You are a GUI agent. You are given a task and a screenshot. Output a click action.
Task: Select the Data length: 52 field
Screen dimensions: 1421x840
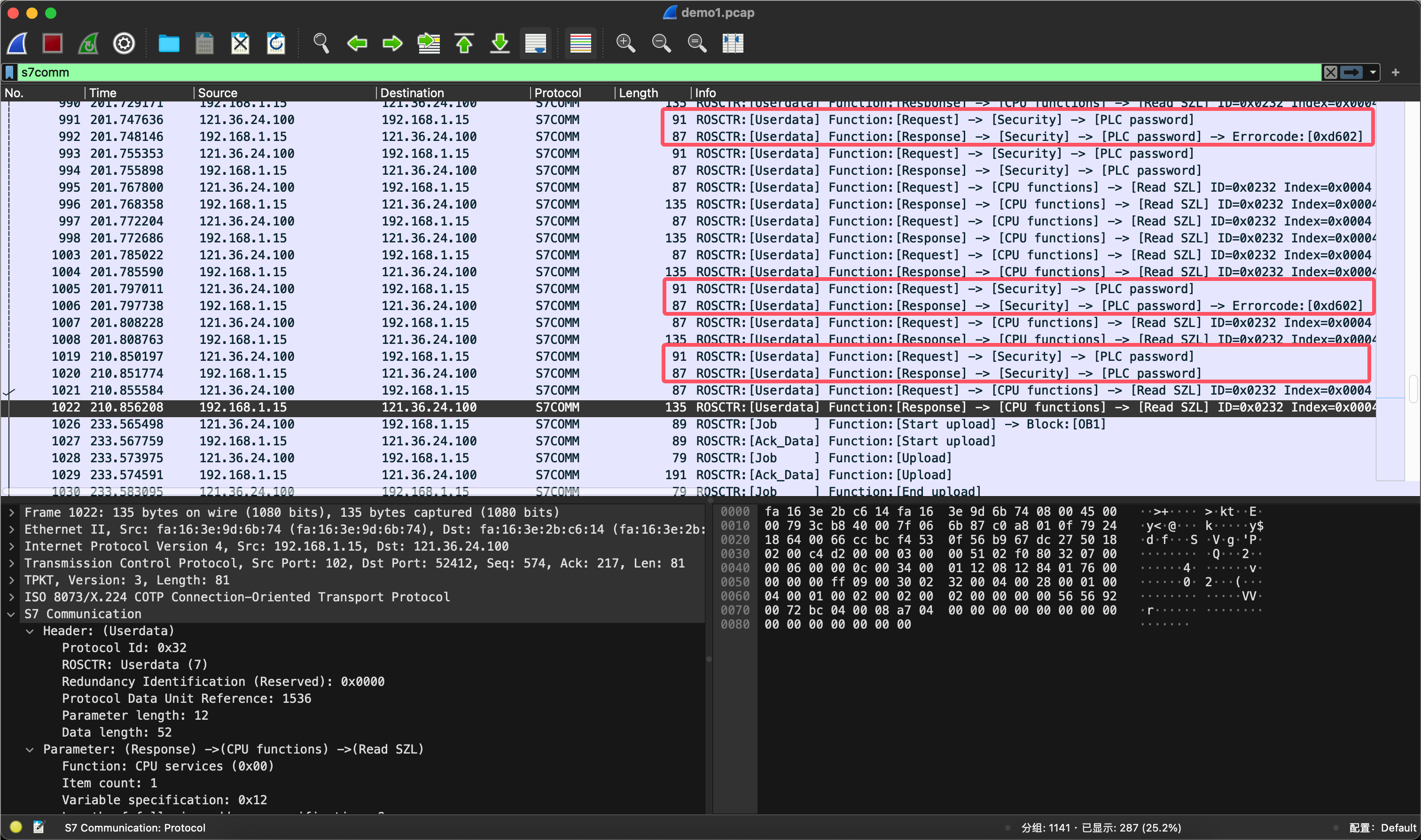coord(117,732)
